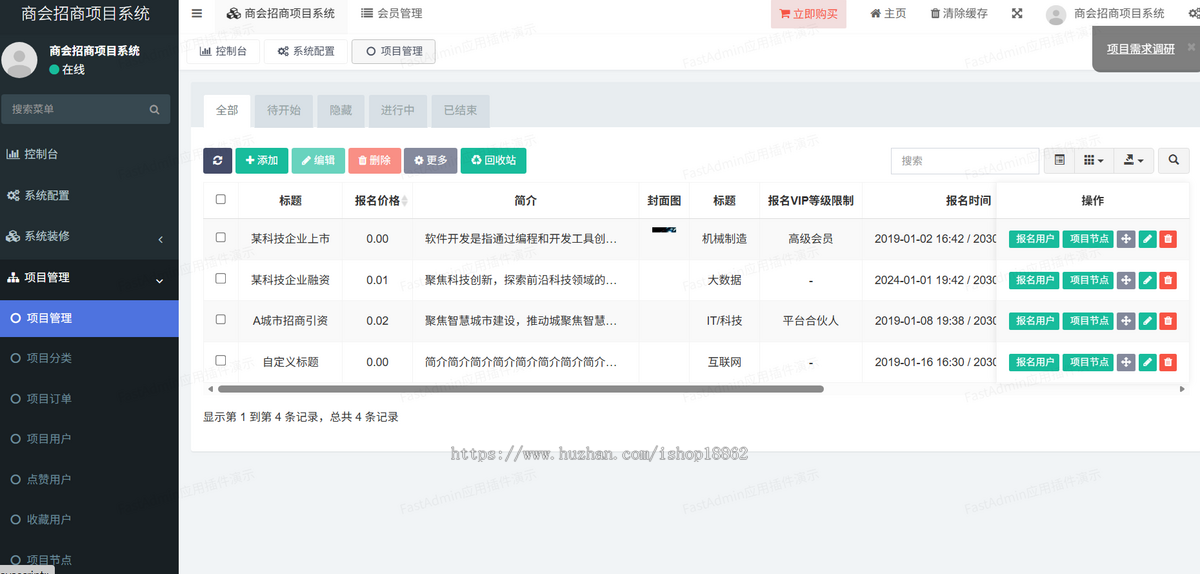Click 清除缓存 in top bar
This screenshot has width=1200, height=574.
click(x=959, y=14)
